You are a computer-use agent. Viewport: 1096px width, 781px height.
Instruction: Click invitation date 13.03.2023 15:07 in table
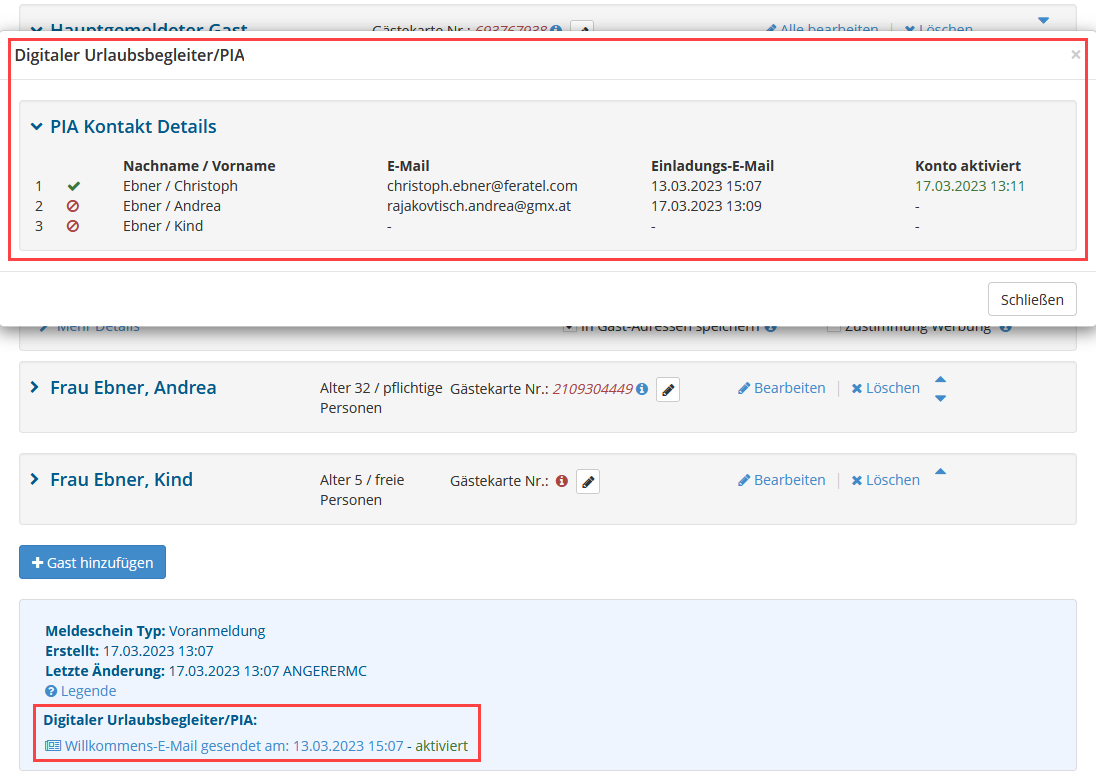click(x=706, y=186)
